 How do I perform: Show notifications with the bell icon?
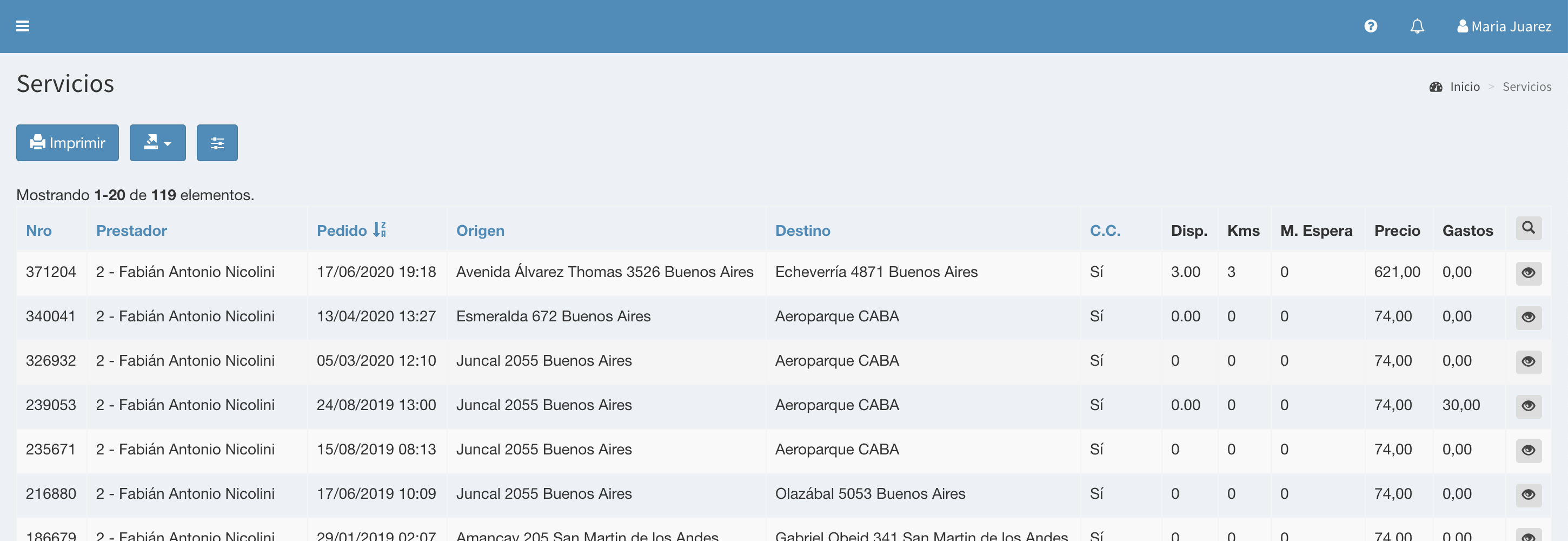pos(1417,26)
